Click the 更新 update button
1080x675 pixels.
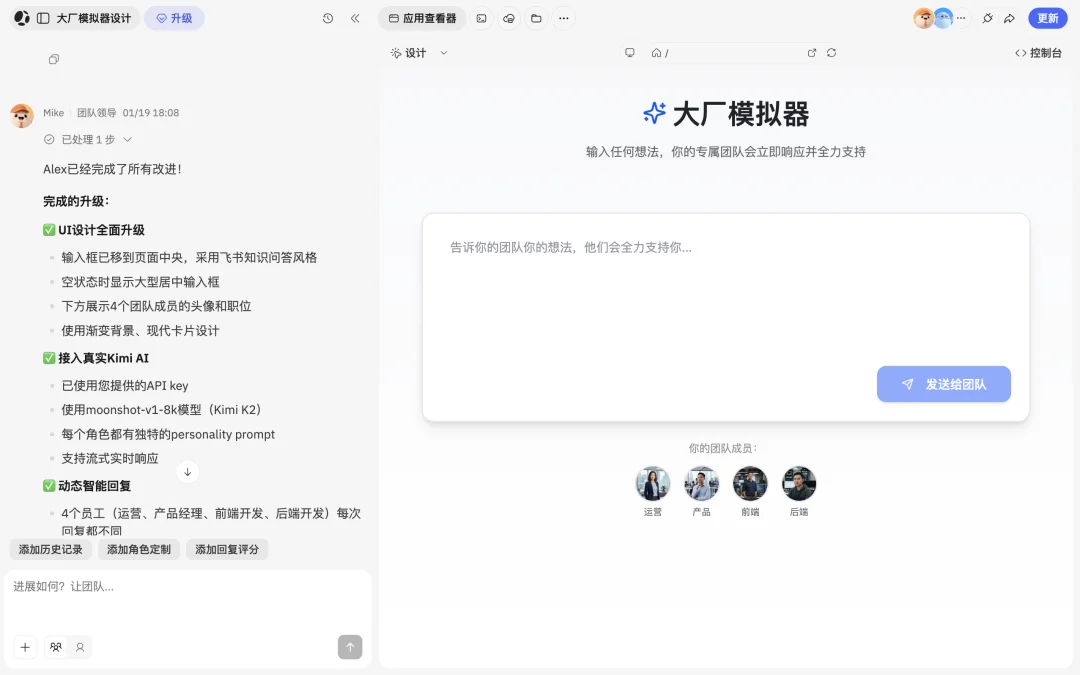click(1047, 18)
